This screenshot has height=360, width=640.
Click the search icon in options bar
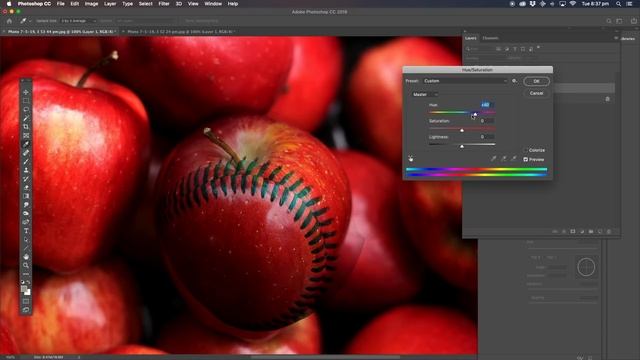(x=609, y=21)
